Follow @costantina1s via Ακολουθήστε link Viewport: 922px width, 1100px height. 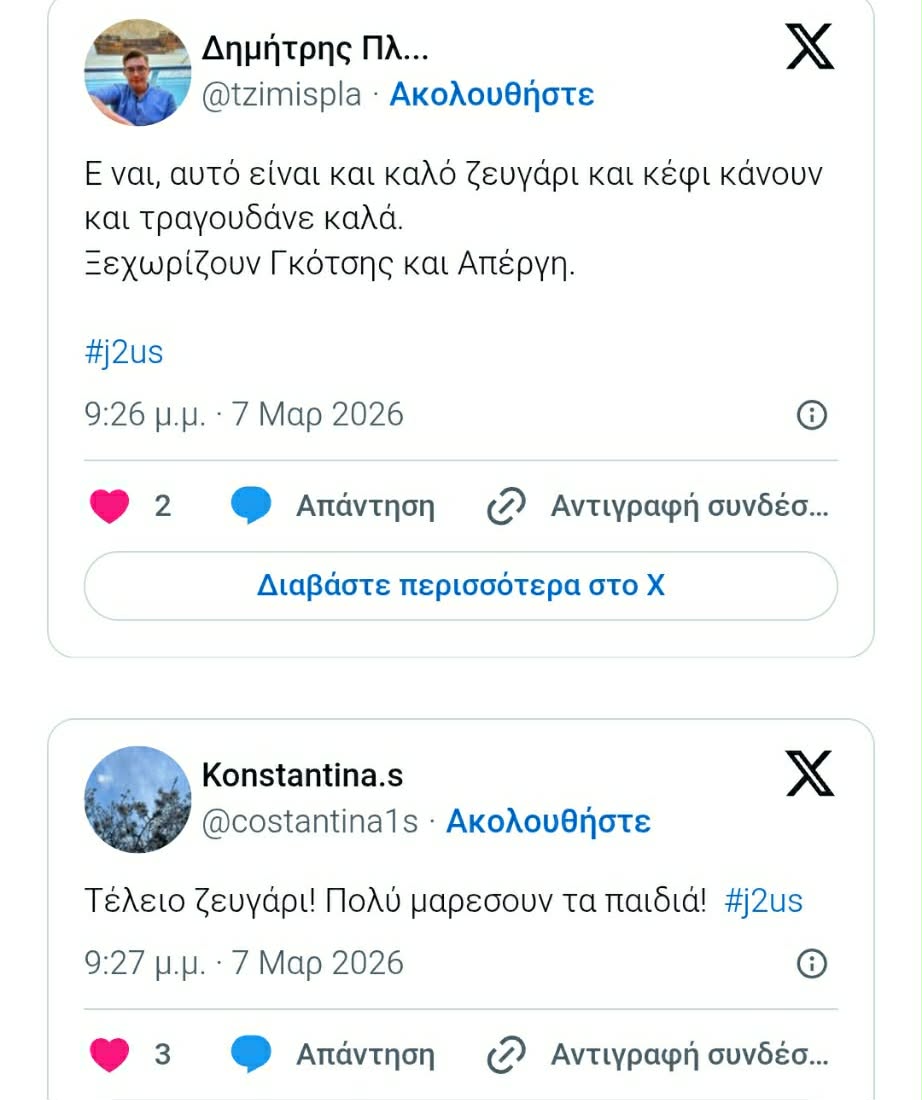548,822
